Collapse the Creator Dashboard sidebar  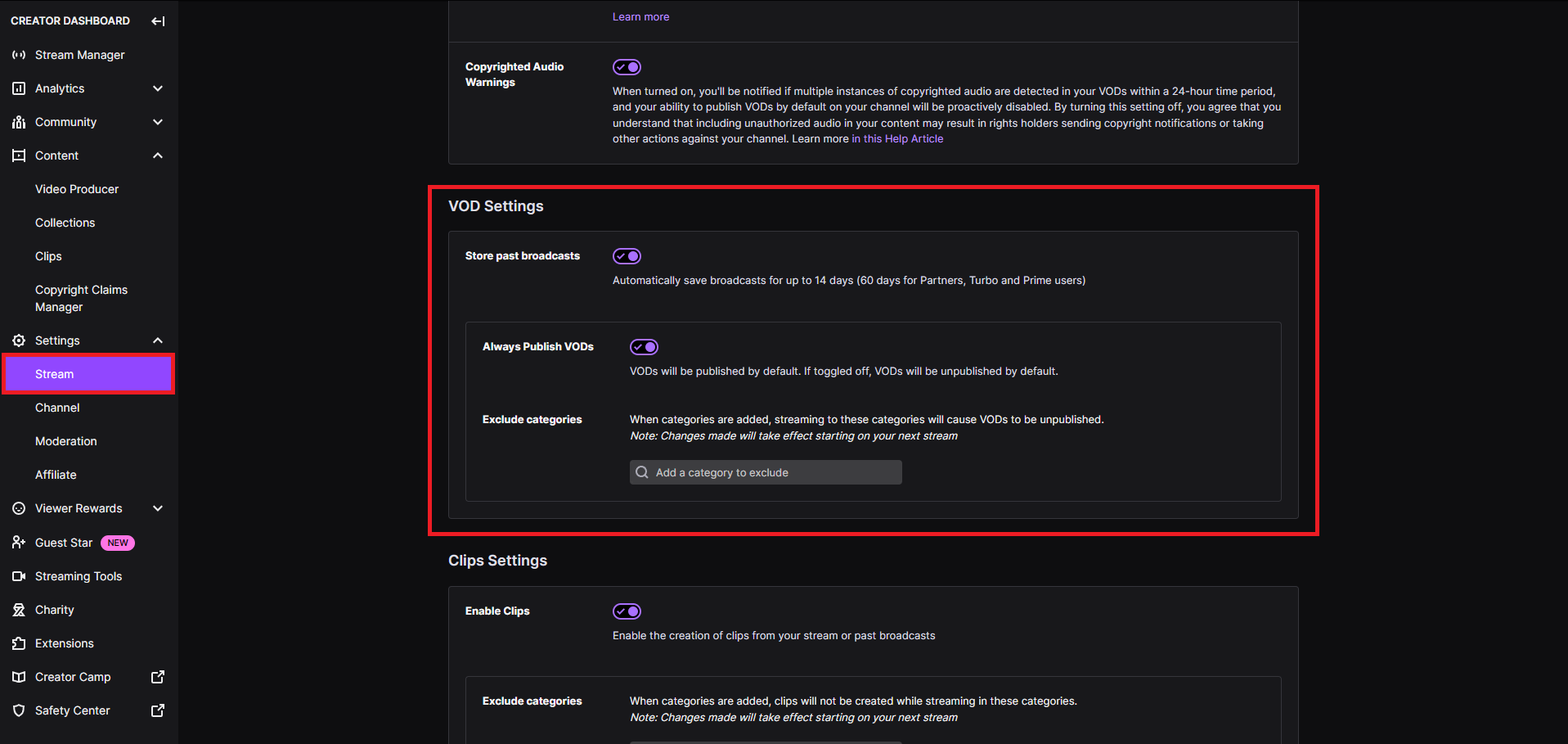tap(157, 20)
